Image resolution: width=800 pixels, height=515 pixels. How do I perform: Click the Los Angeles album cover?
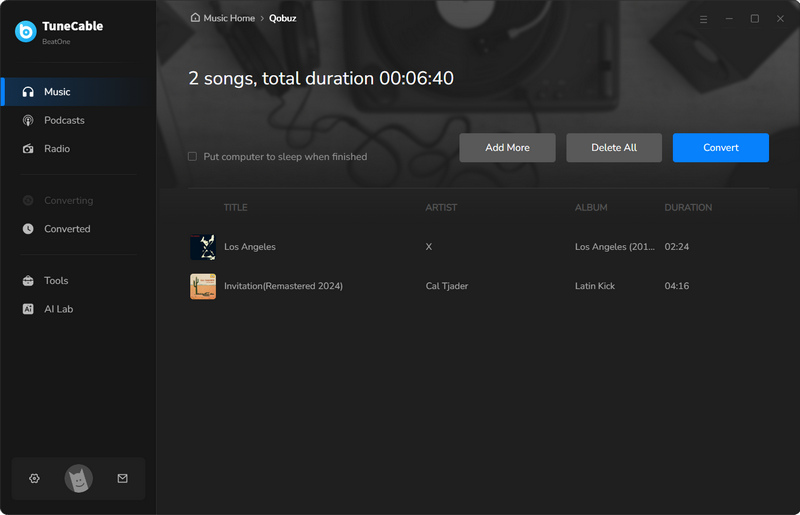[x=203, y=247]
